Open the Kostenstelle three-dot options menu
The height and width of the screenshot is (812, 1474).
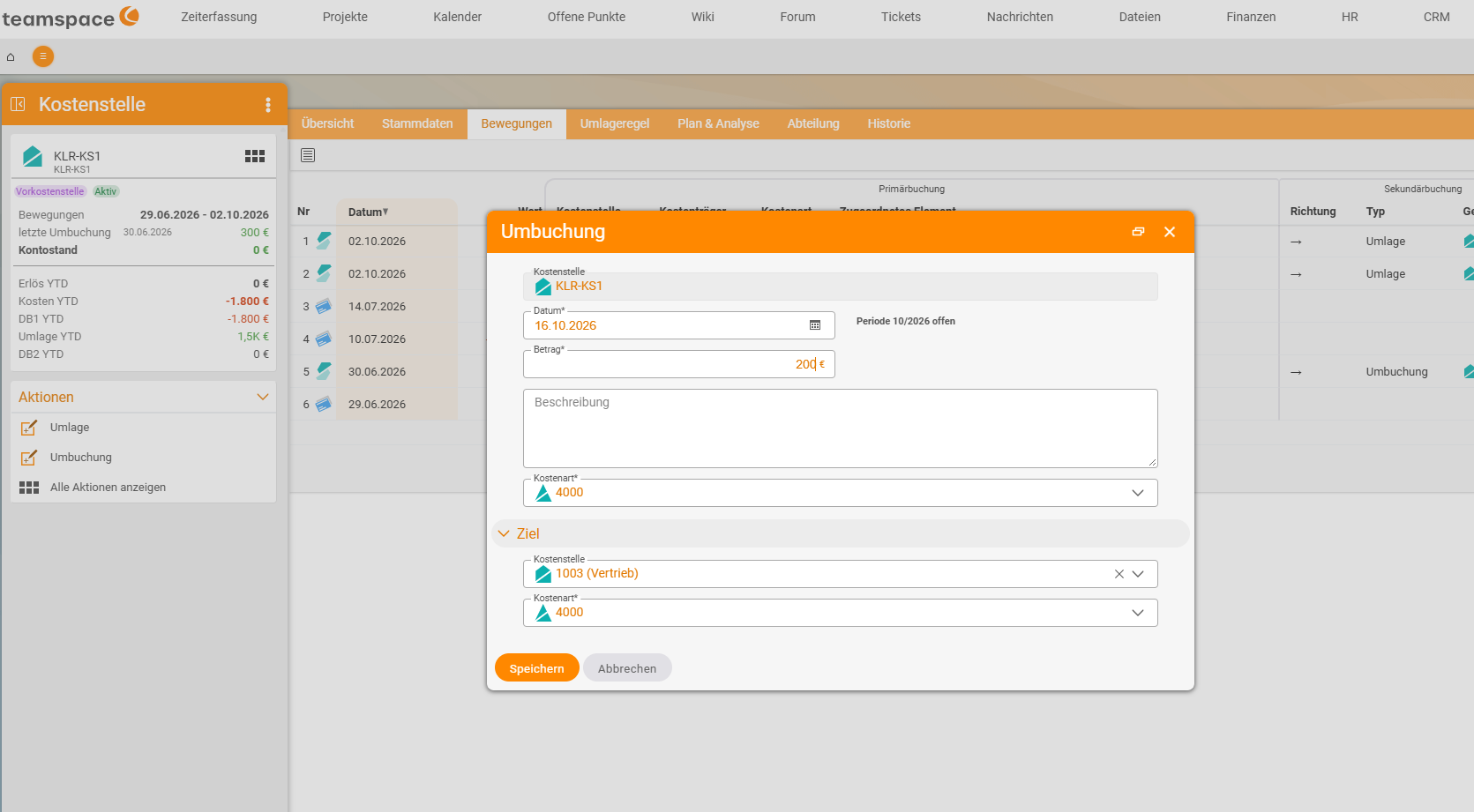point(268,105)
